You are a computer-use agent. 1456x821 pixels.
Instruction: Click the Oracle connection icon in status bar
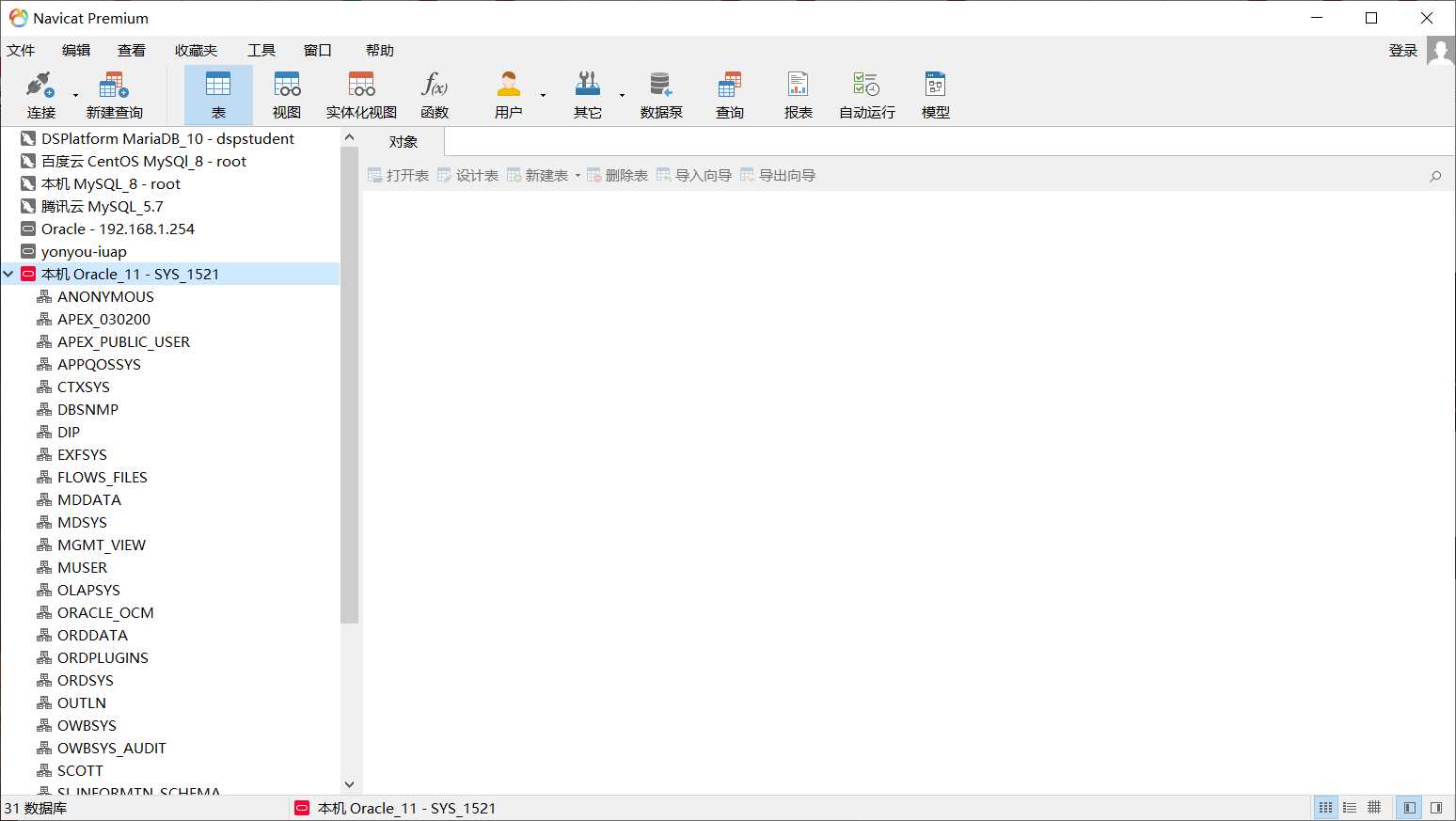coord(302,808)
